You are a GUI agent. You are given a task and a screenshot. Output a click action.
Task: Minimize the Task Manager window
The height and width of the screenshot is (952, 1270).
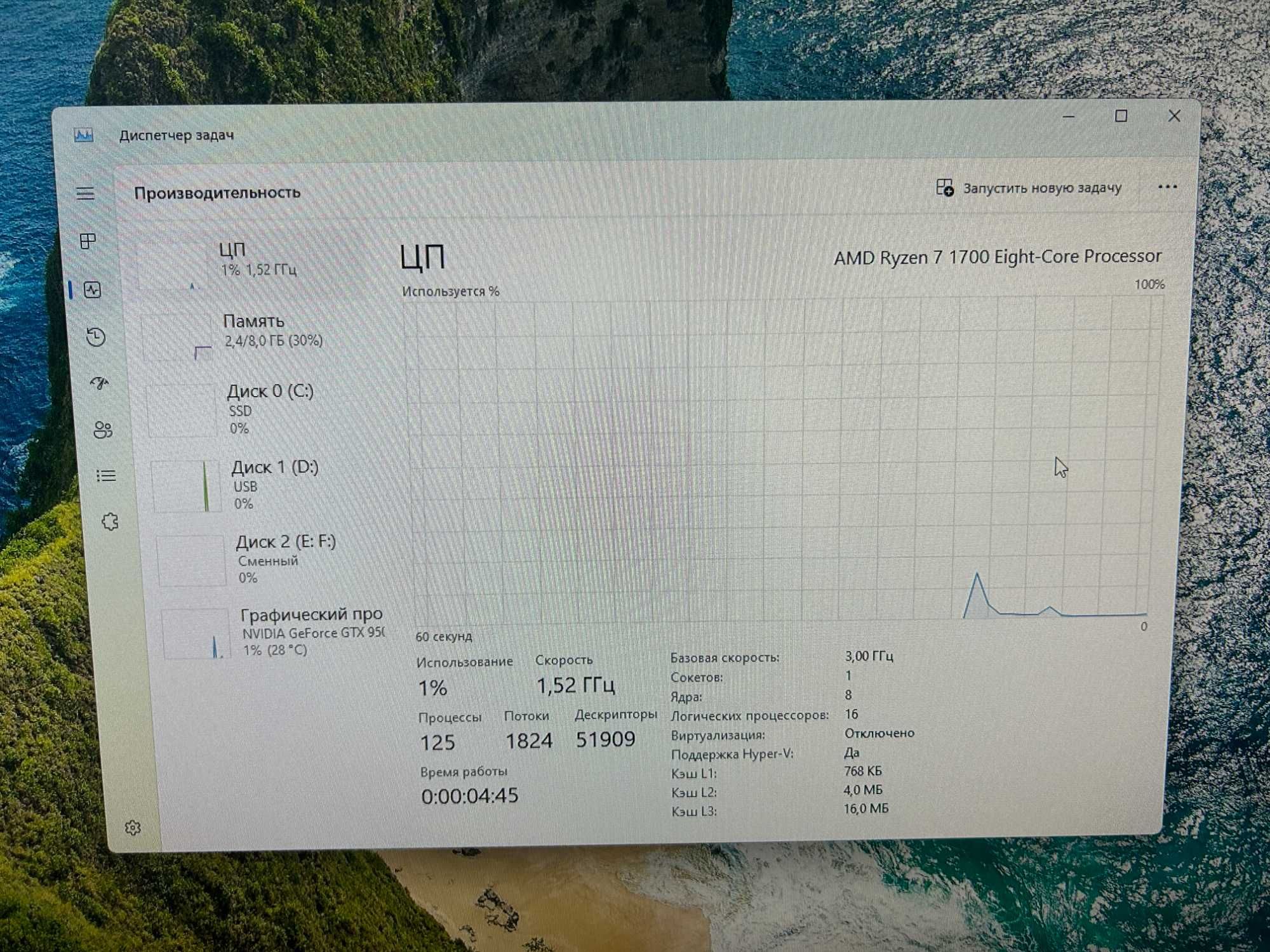[x=1069, y=117]
